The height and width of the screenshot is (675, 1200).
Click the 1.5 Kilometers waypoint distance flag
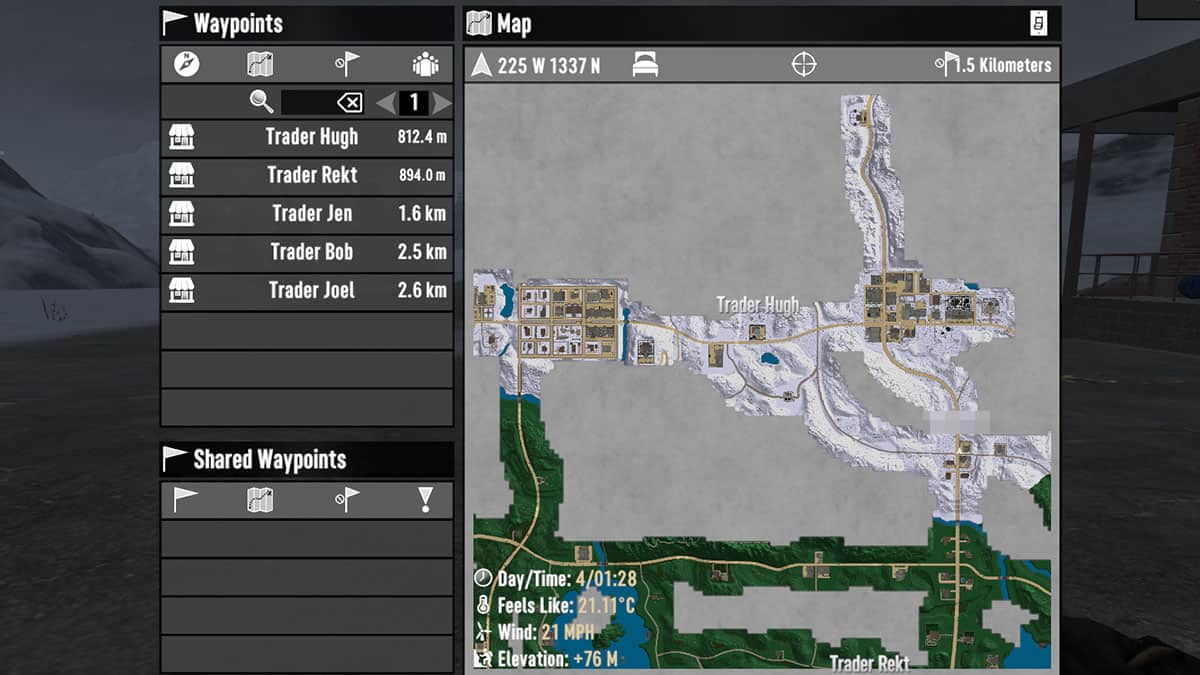[945, 65]
